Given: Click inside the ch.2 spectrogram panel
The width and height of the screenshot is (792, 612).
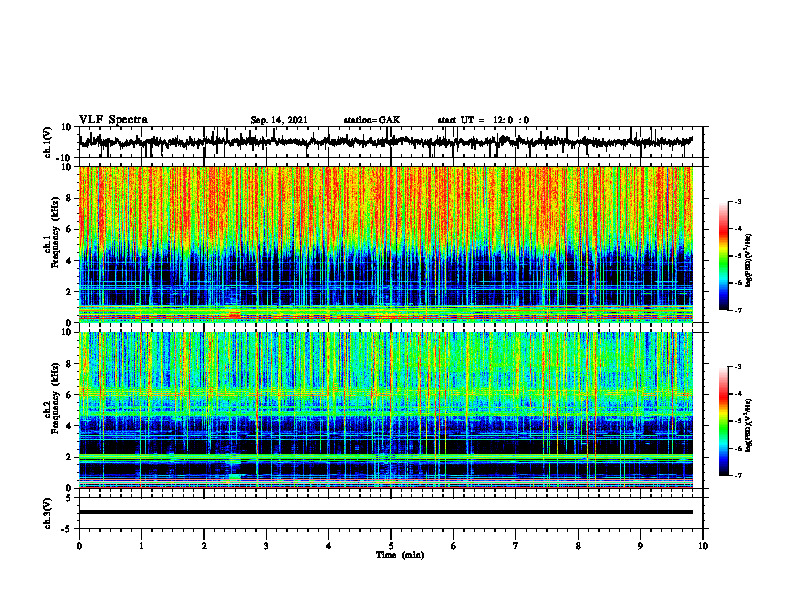Looking at the screenshot, I should point(385,410).
